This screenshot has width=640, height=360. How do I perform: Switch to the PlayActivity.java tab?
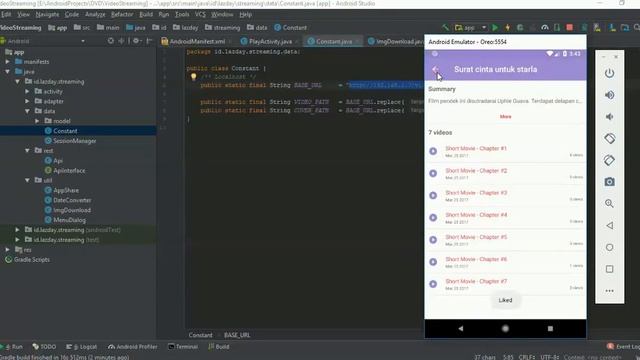(270, 41)
